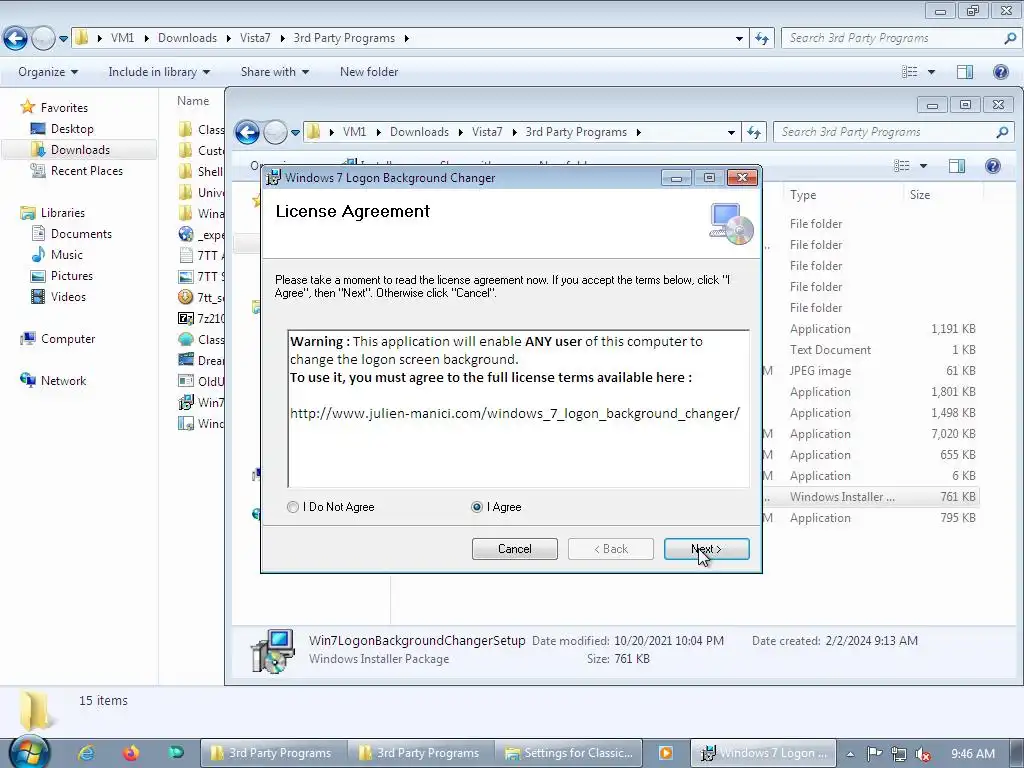Toggle preview pane in rear Explorer
The height and width of the screenshot is (768, 1024).
click(x=965, y=72)
